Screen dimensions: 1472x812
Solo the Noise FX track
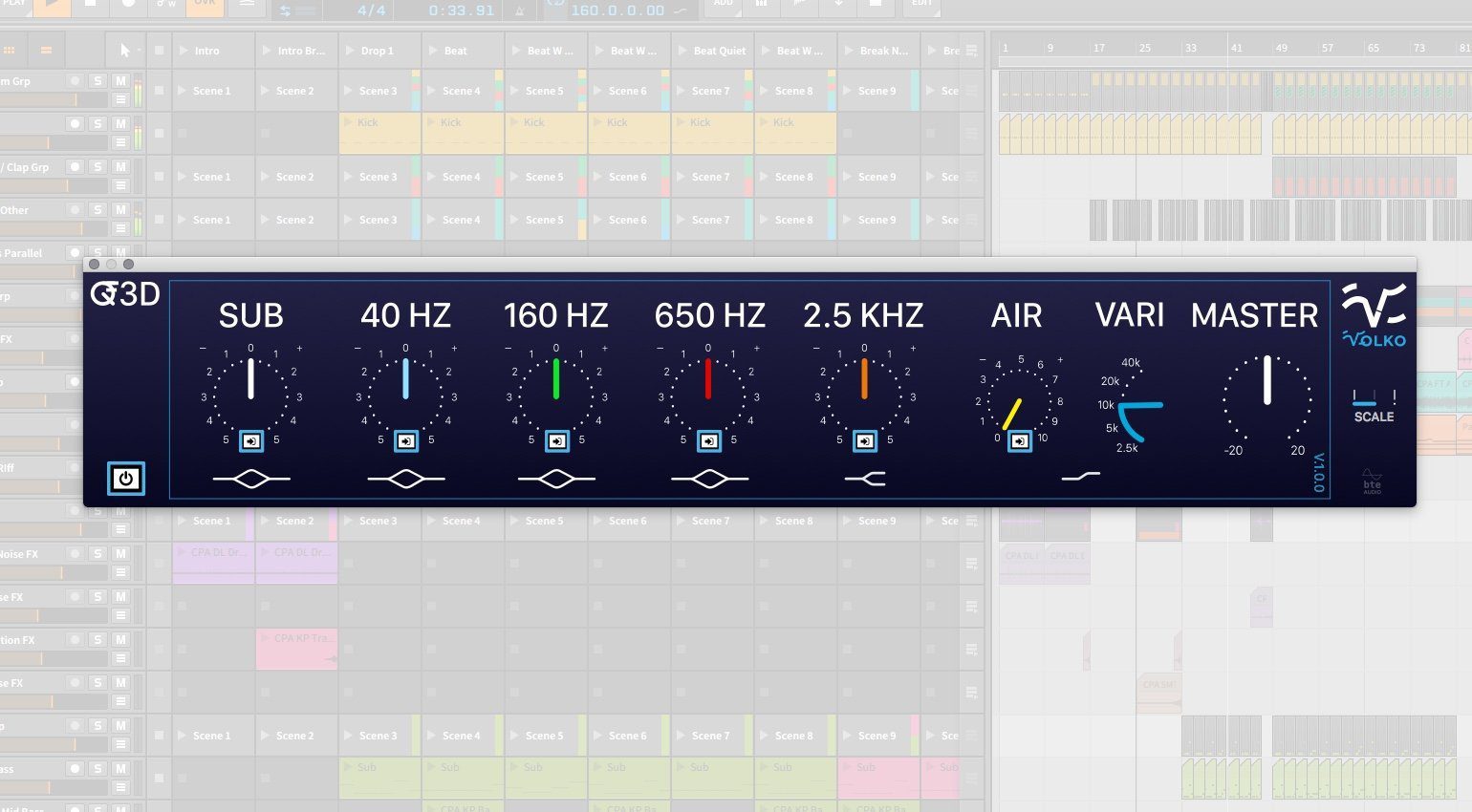(x=97, y=553)
